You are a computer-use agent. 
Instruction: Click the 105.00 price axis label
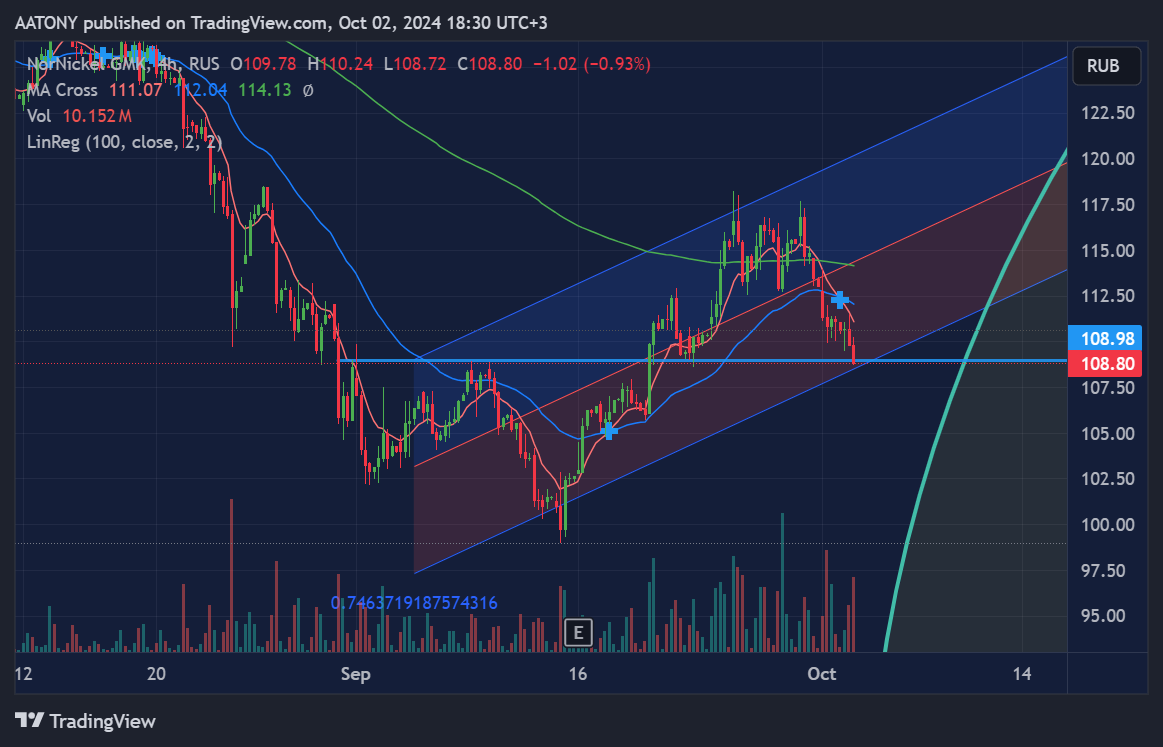(x=1108, y=433)
